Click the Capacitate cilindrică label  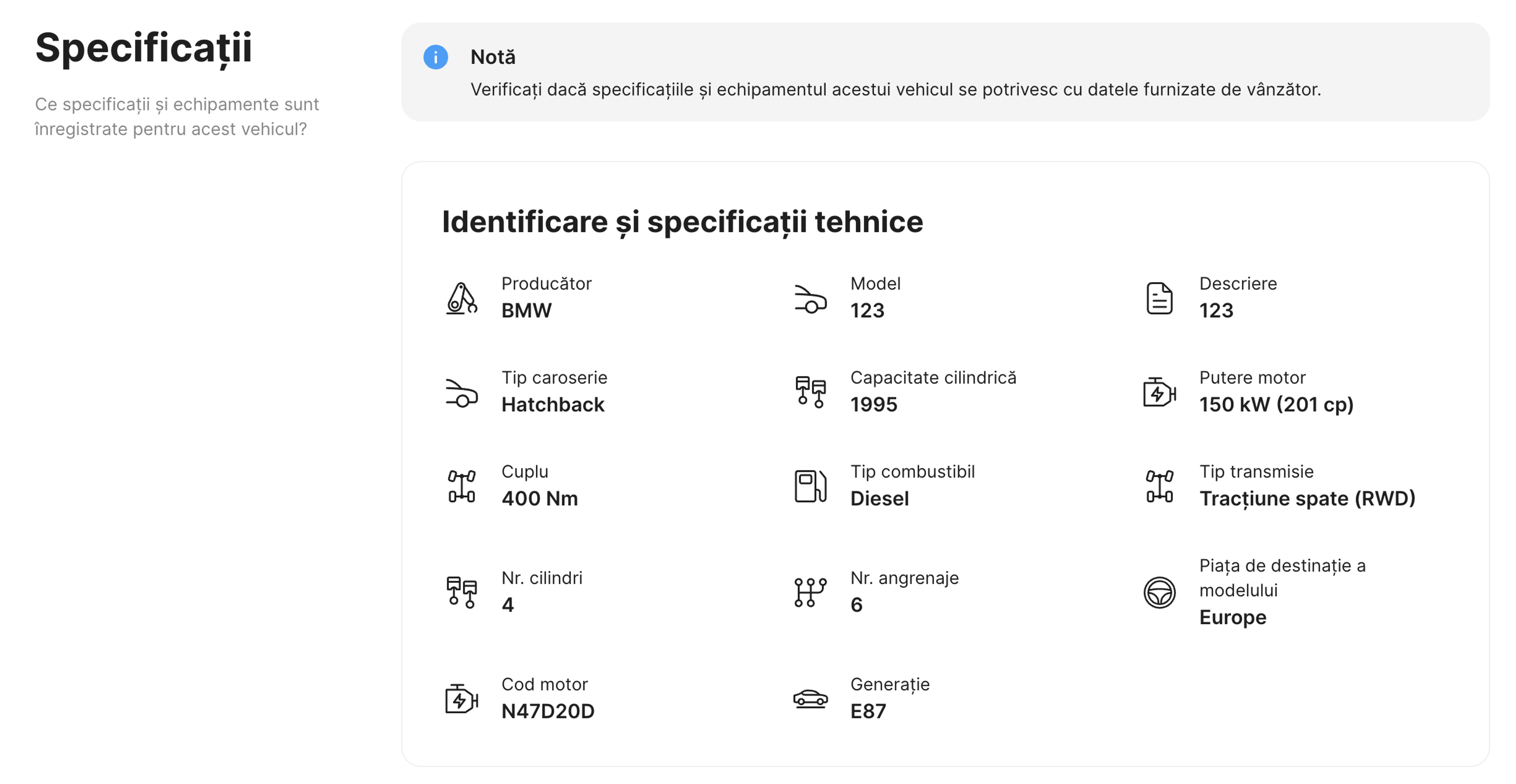(x=933, y=378)
